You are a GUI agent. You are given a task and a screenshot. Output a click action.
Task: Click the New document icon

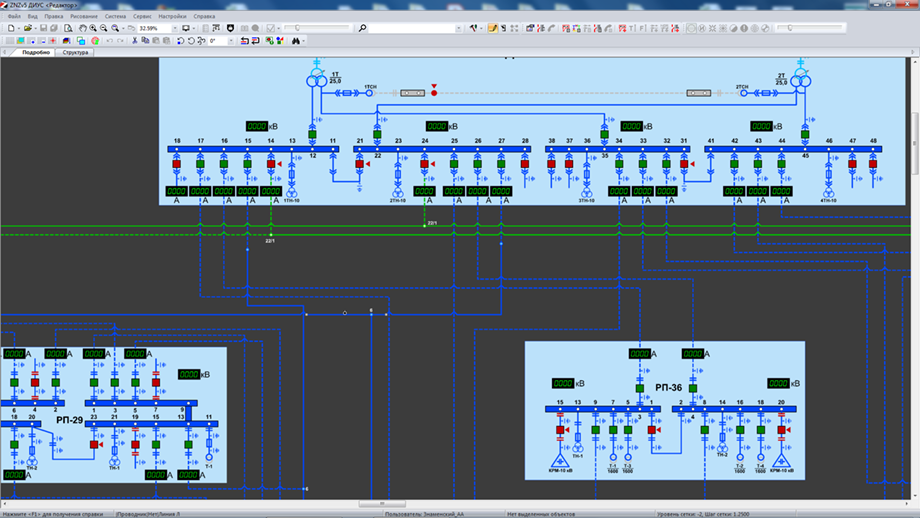(11, 28)
